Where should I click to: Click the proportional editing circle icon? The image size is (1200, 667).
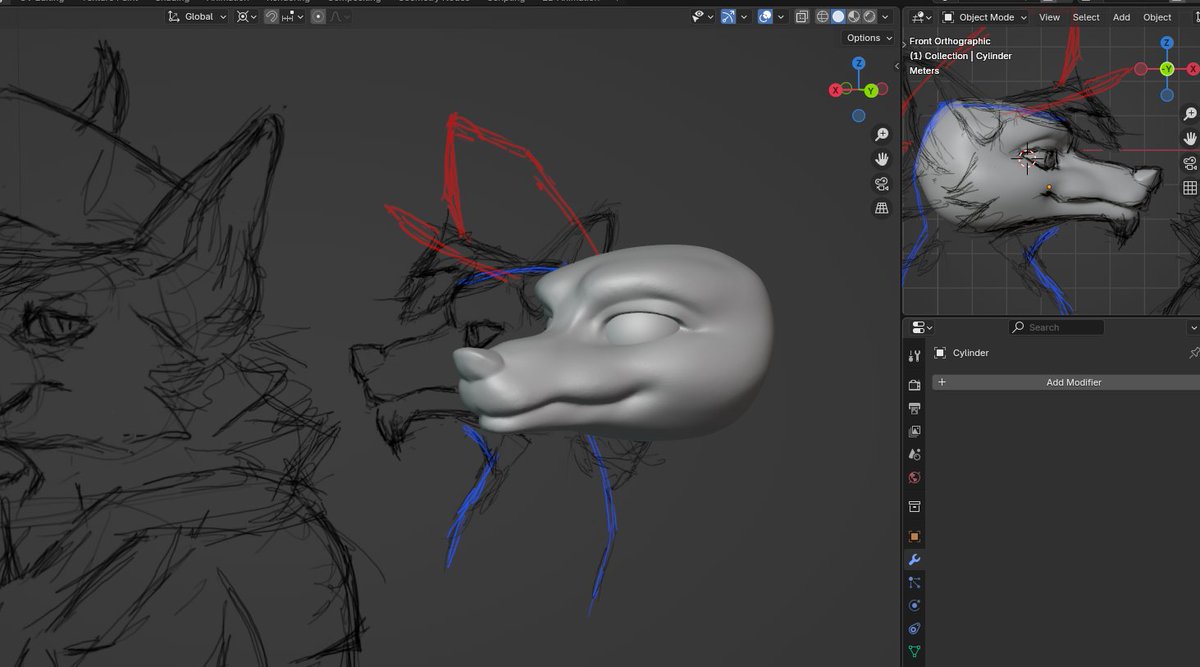click(x=318, y=17)
